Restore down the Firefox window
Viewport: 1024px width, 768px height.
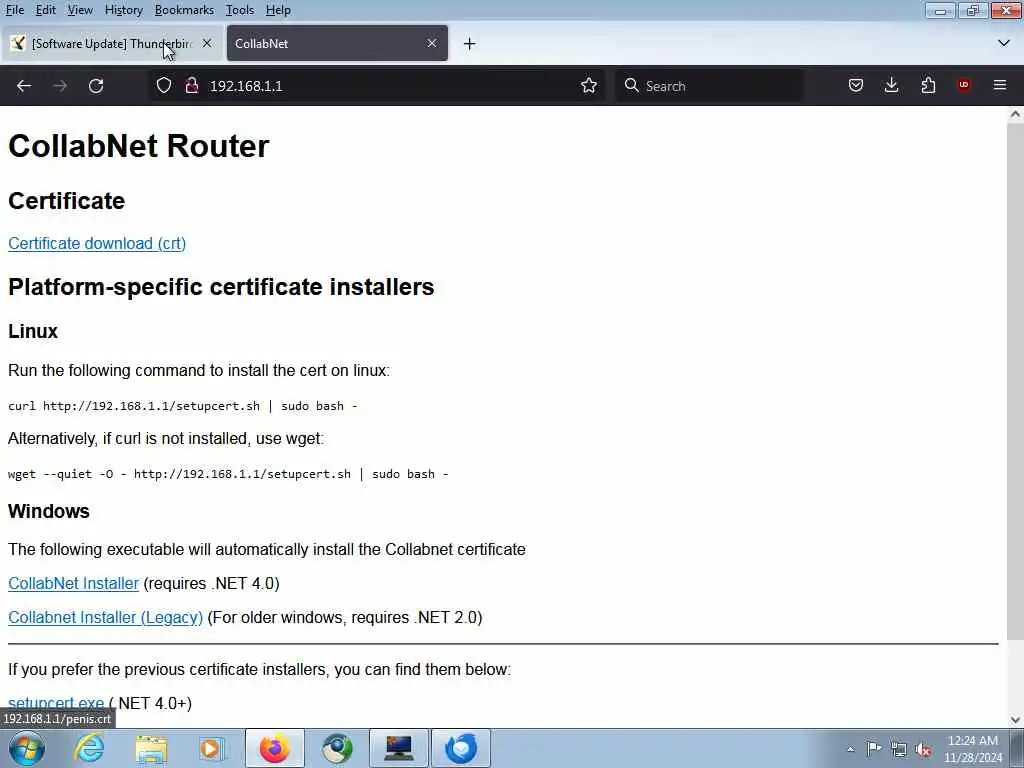pos(973,10)
